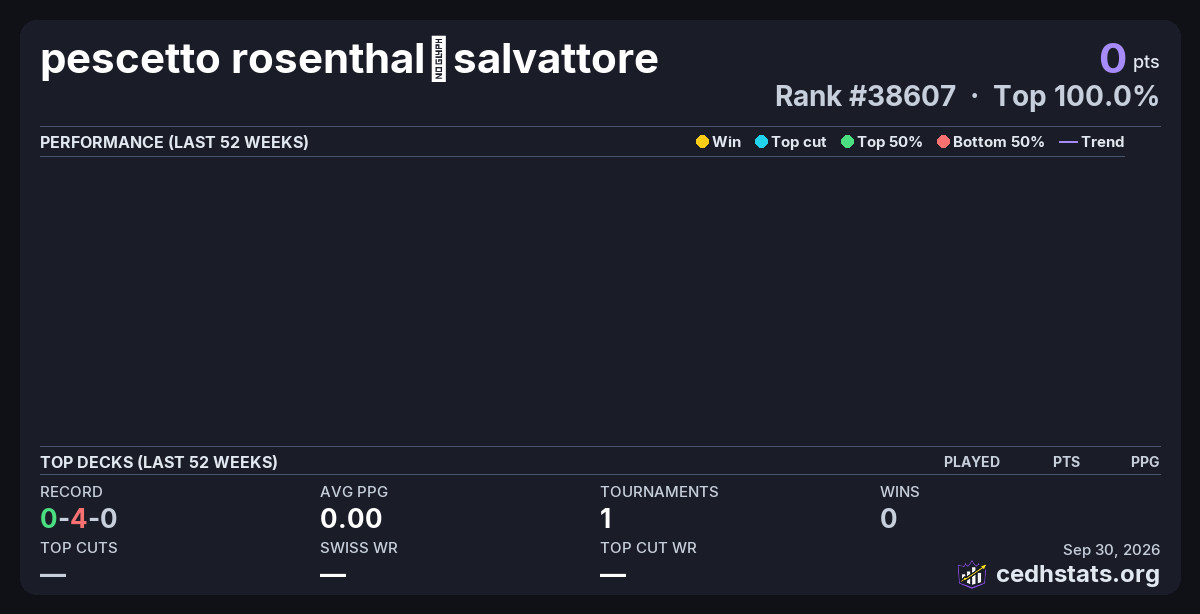This screenshot has height=614, width=1200.
Task: Click the AVG PPG 0.00 value
Action: pyautogui.click(x=351, y=518)
